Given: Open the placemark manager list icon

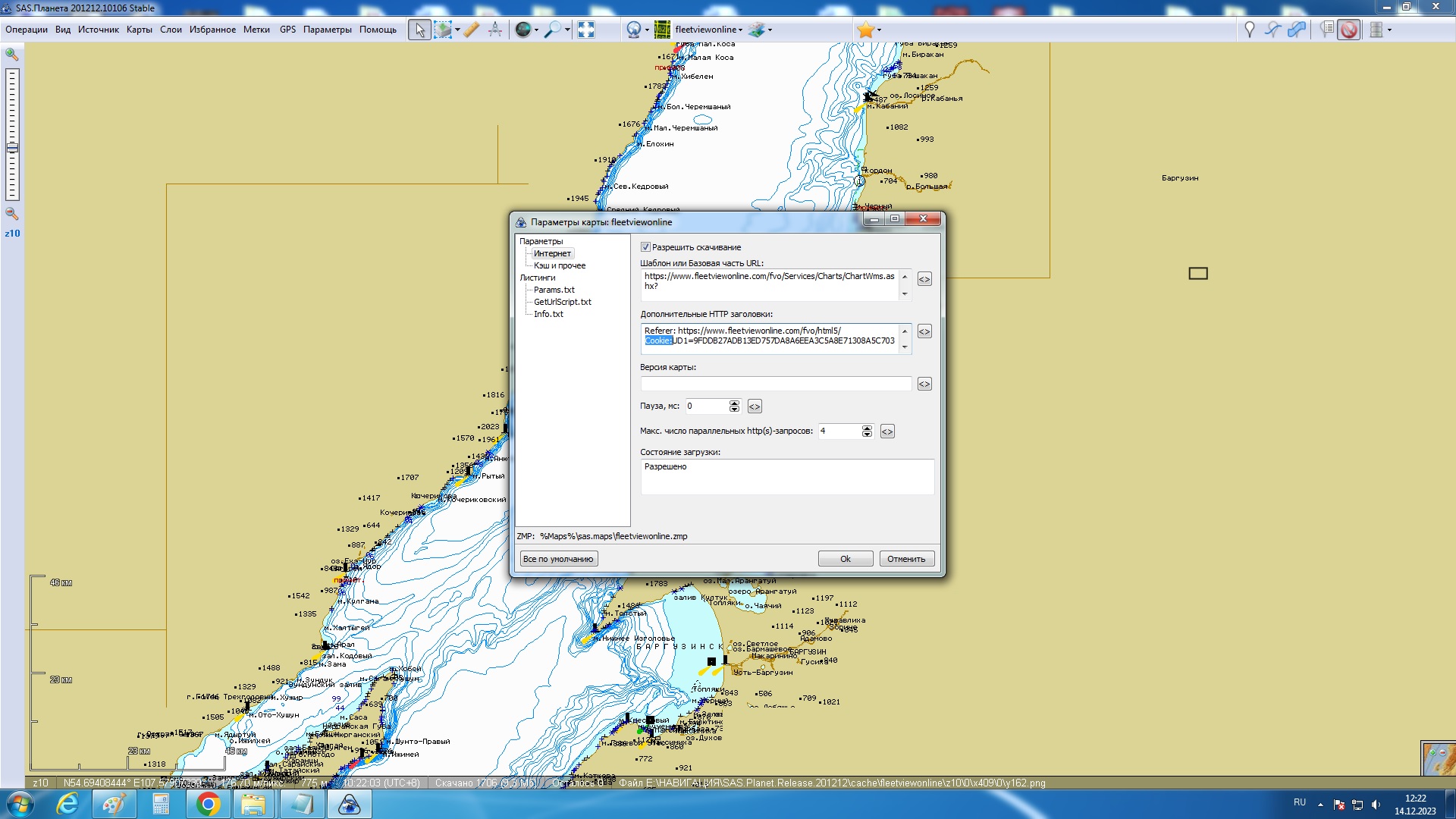Looking at the screenshot, I should click(x=1326, y=30).
